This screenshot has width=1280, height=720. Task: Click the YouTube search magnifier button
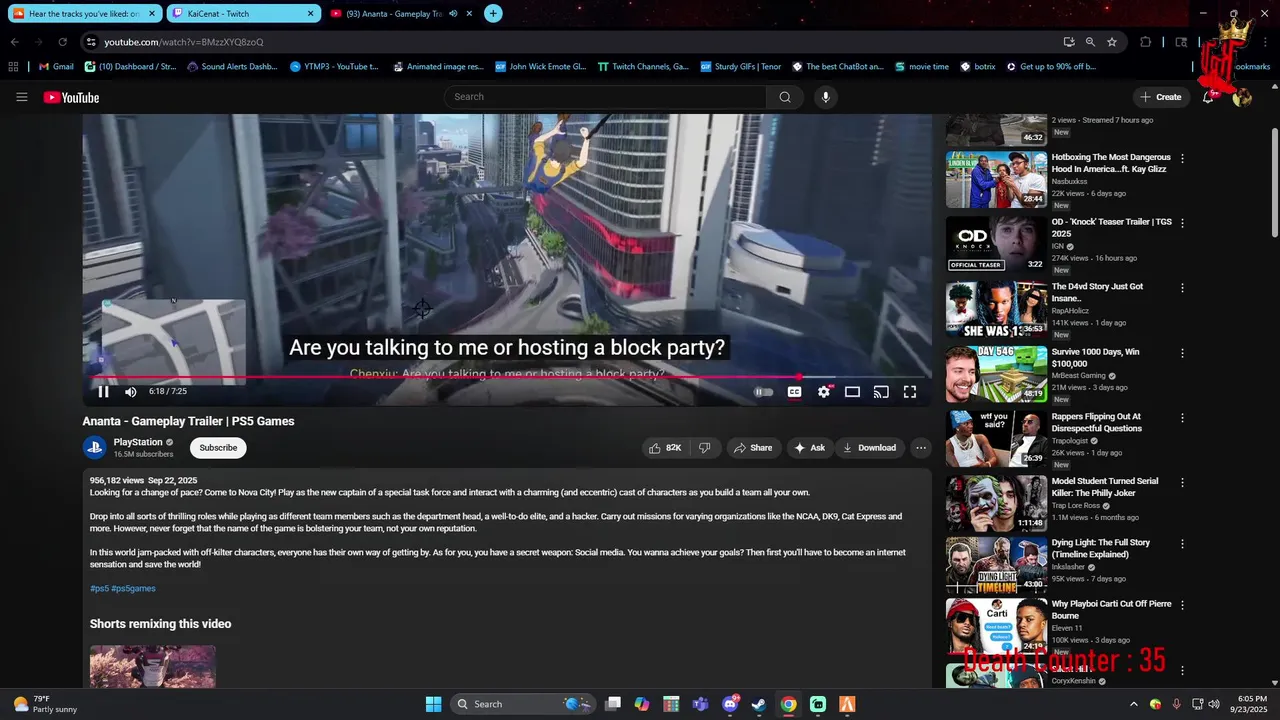tap(785, 97)
